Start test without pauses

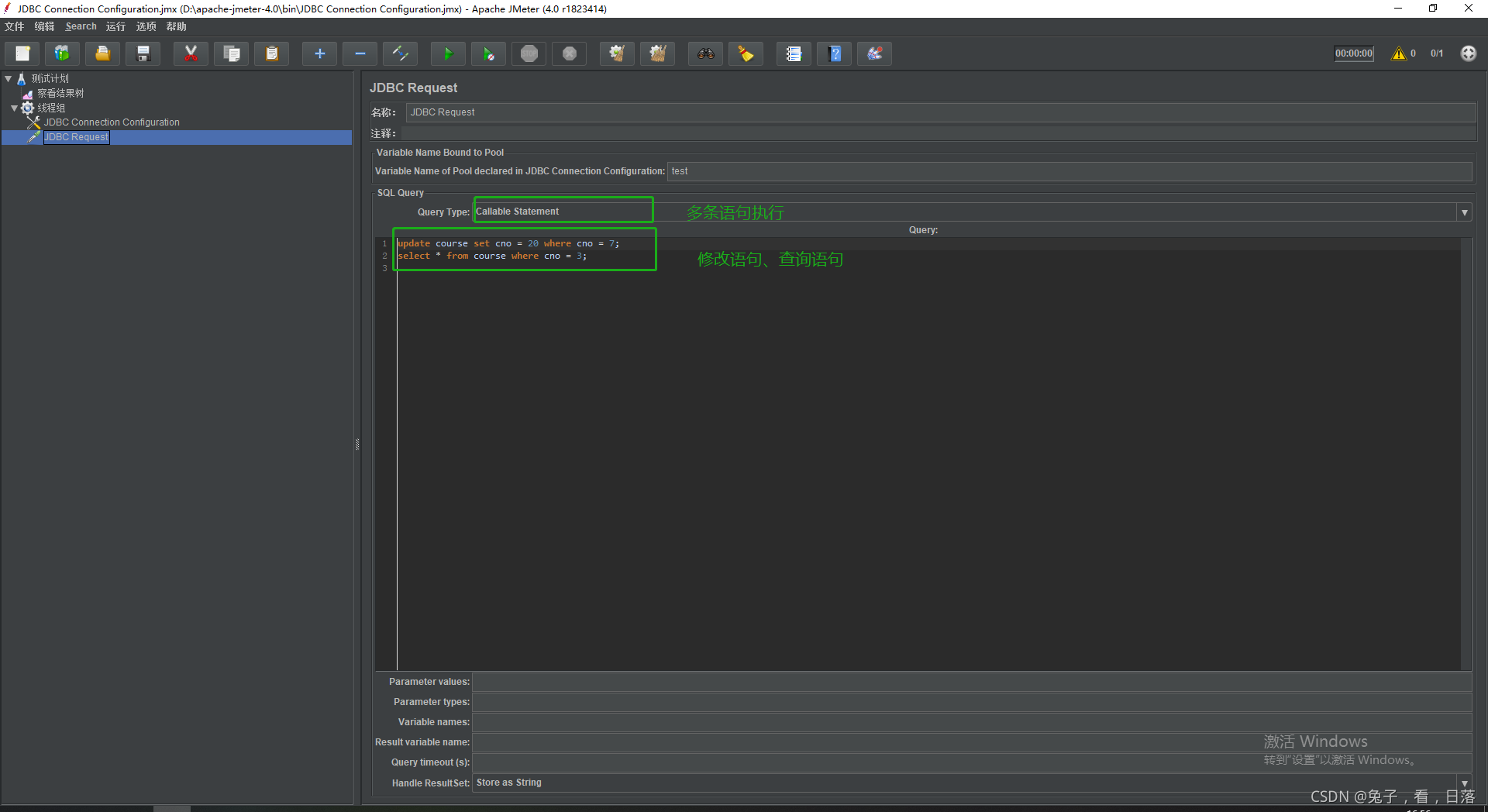pyautogui.click(x=488, y=53)
